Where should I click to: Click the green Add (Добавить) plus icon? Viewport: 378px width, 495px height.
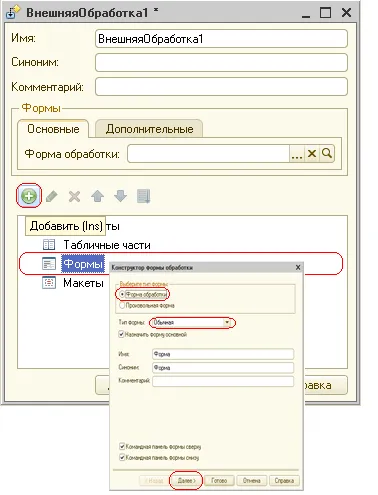[29, 196]
